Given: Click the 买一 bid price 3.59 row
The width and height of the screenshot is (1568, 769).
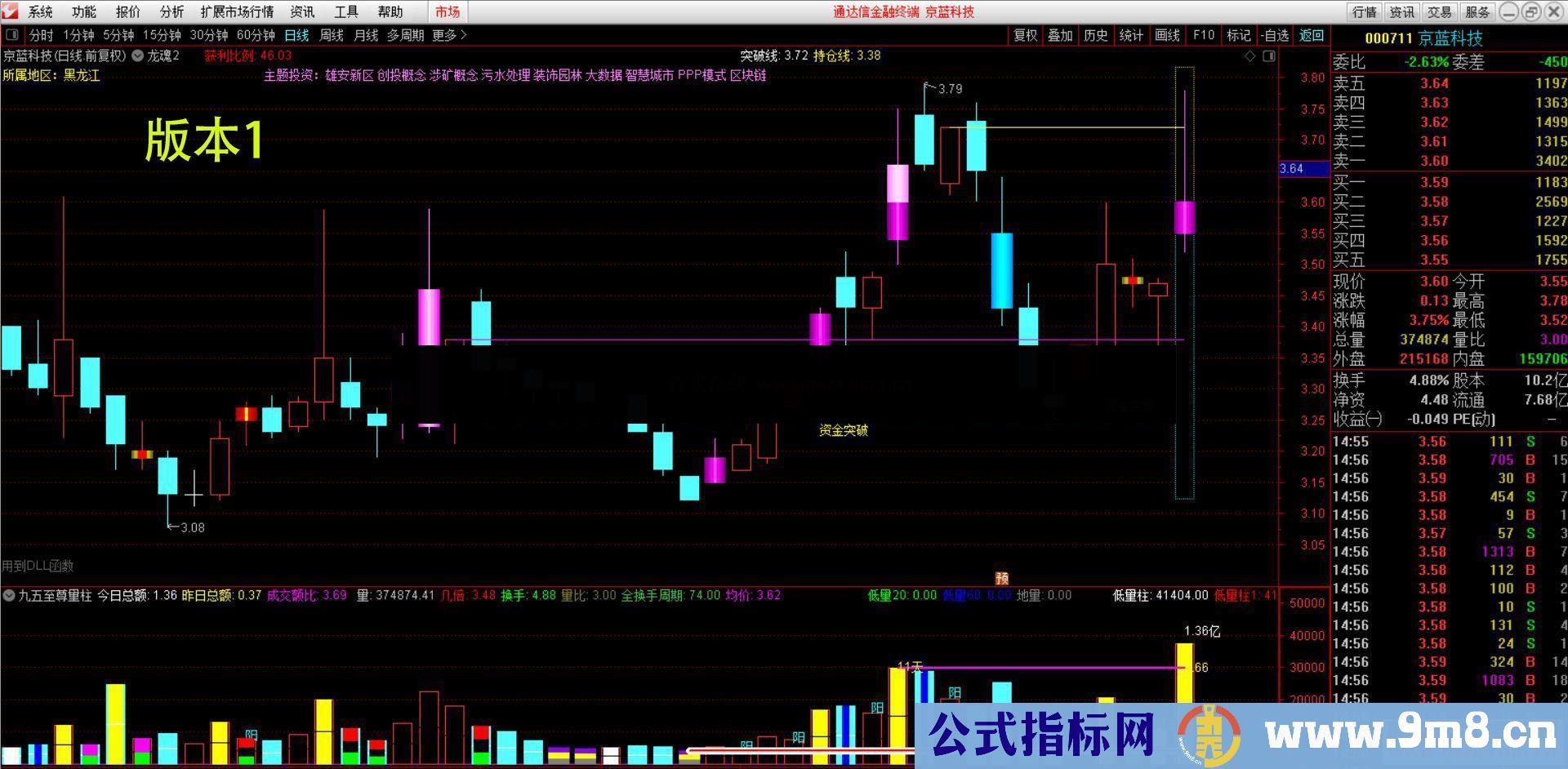Looking at the screenshot, I should [1450, 182].
